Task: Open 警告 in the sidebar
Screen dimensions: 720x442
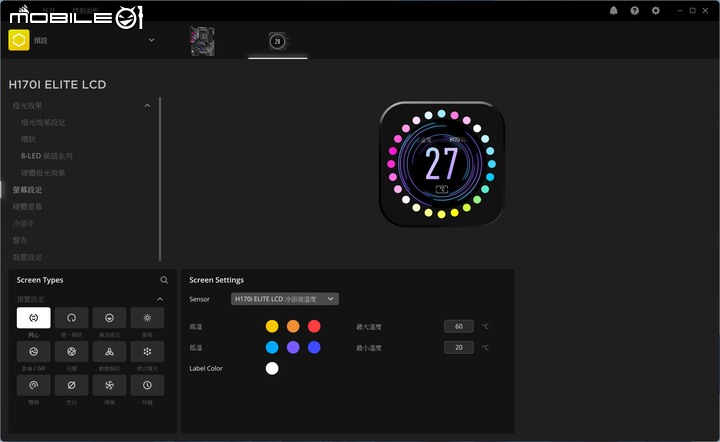Action: point(20,241)
